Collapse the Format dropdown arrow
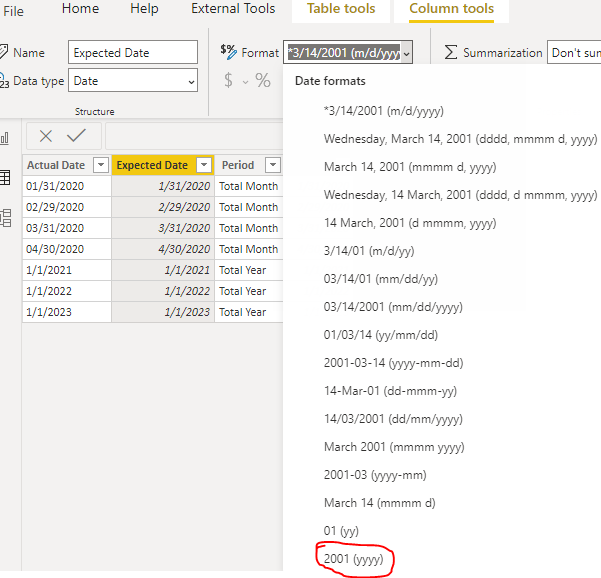The height and width of the screenshot is (578, 601). (x=407, y=53)
